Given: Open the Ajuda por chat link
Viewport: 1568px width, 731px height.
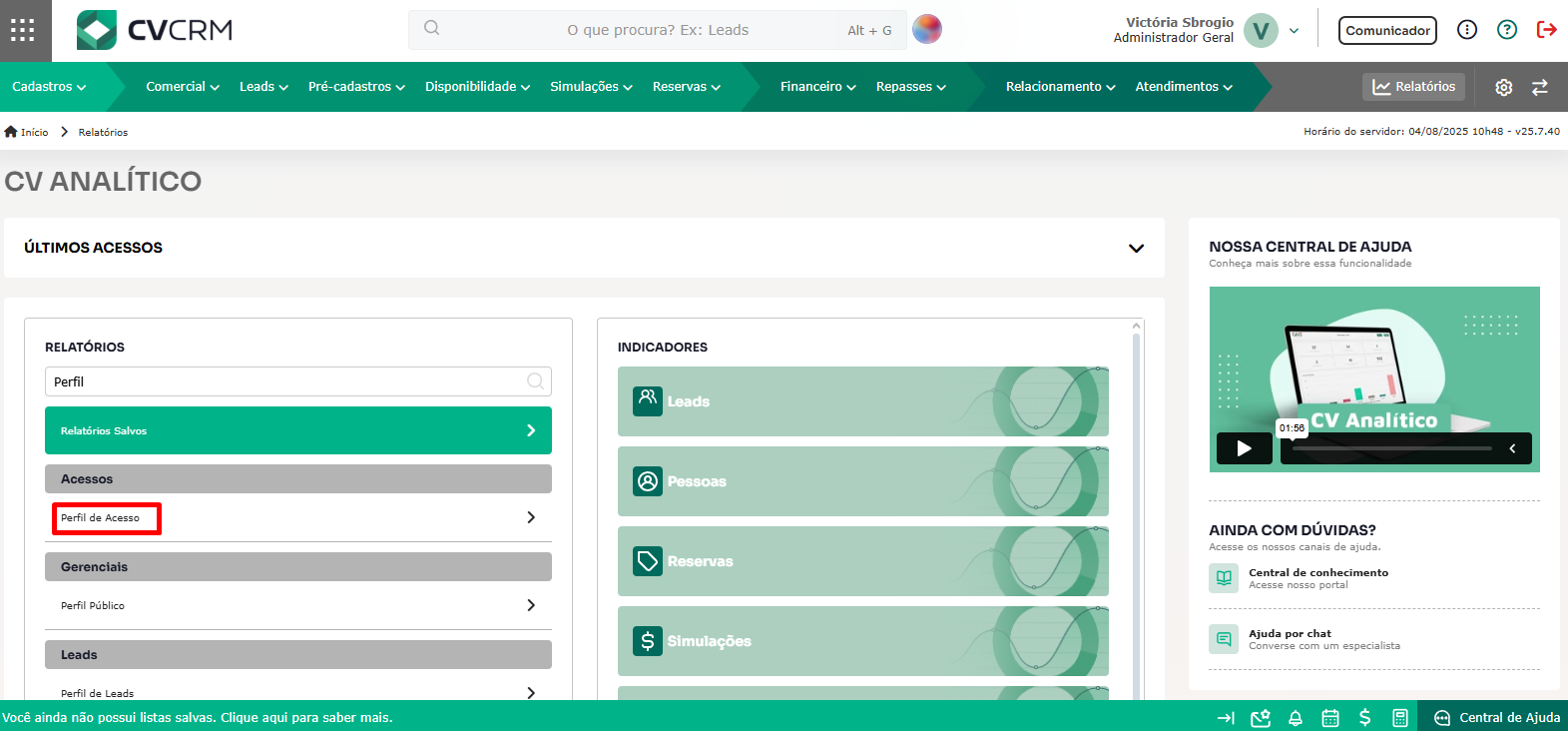Looking at the screenshot, I should click(x=1290, y=633).
